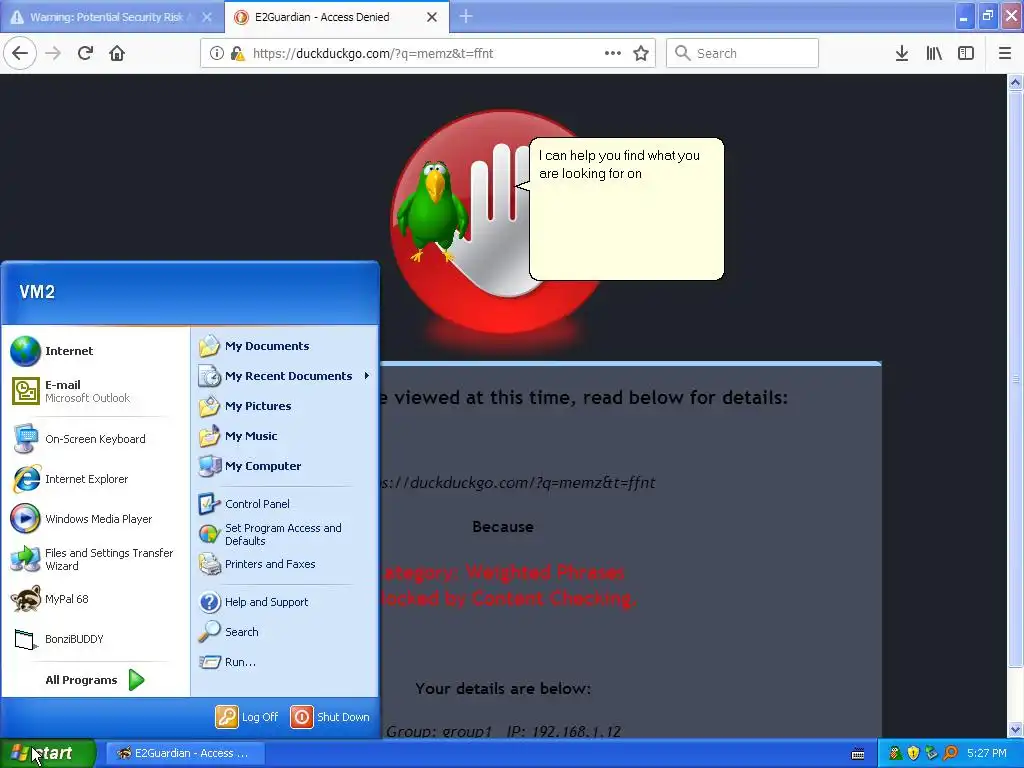The width and height of the screenshot is (1024, 768).
Task: Open Printers and Faxes
Action: pyautogui.click(x=285, y=564)
